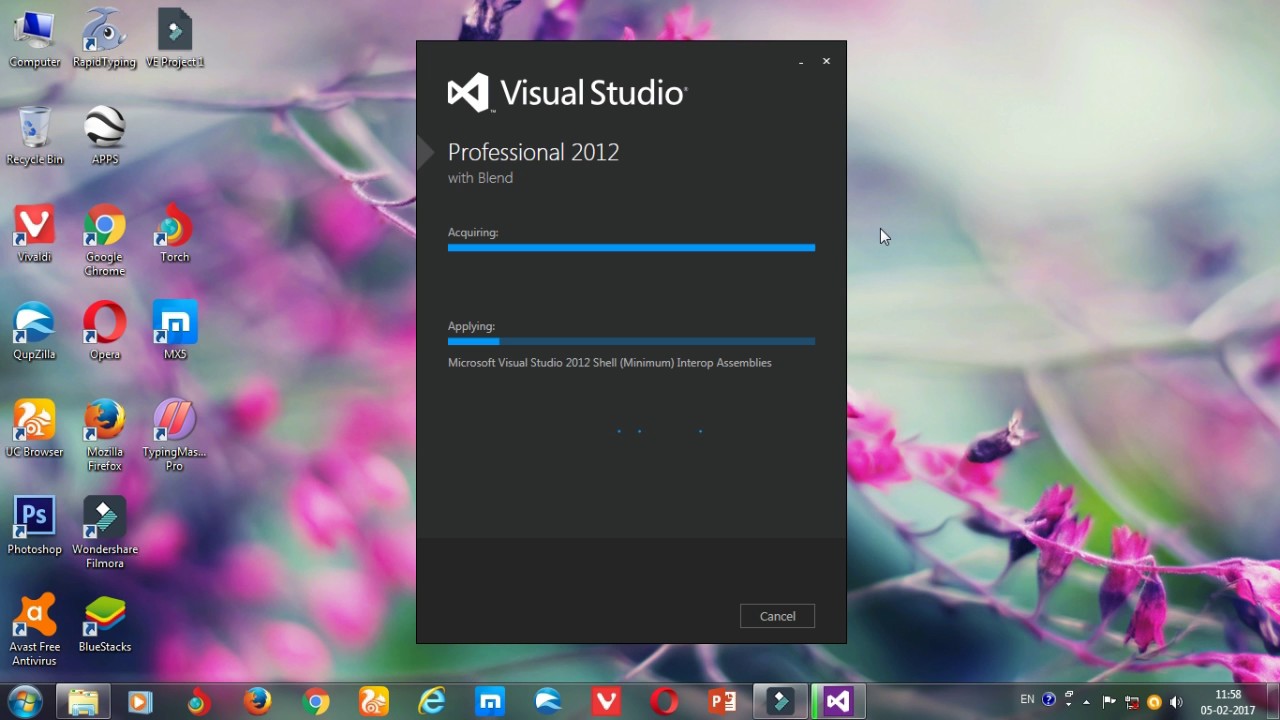Select the APPS desktop icon
The image size is (1280, 720).
(105, 137)
